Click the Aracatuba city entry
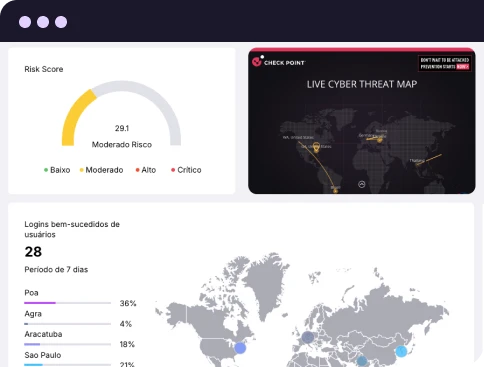 (x=43, y=334)
